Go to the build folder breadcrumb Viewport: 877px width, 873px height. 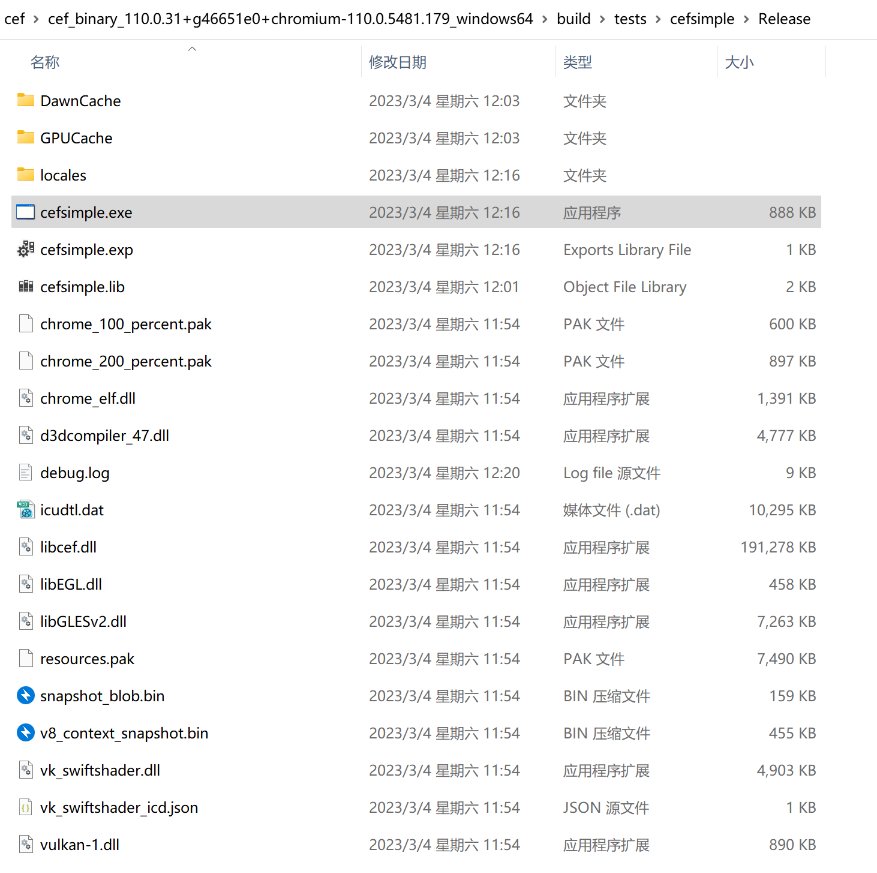(x=574, y=19)
